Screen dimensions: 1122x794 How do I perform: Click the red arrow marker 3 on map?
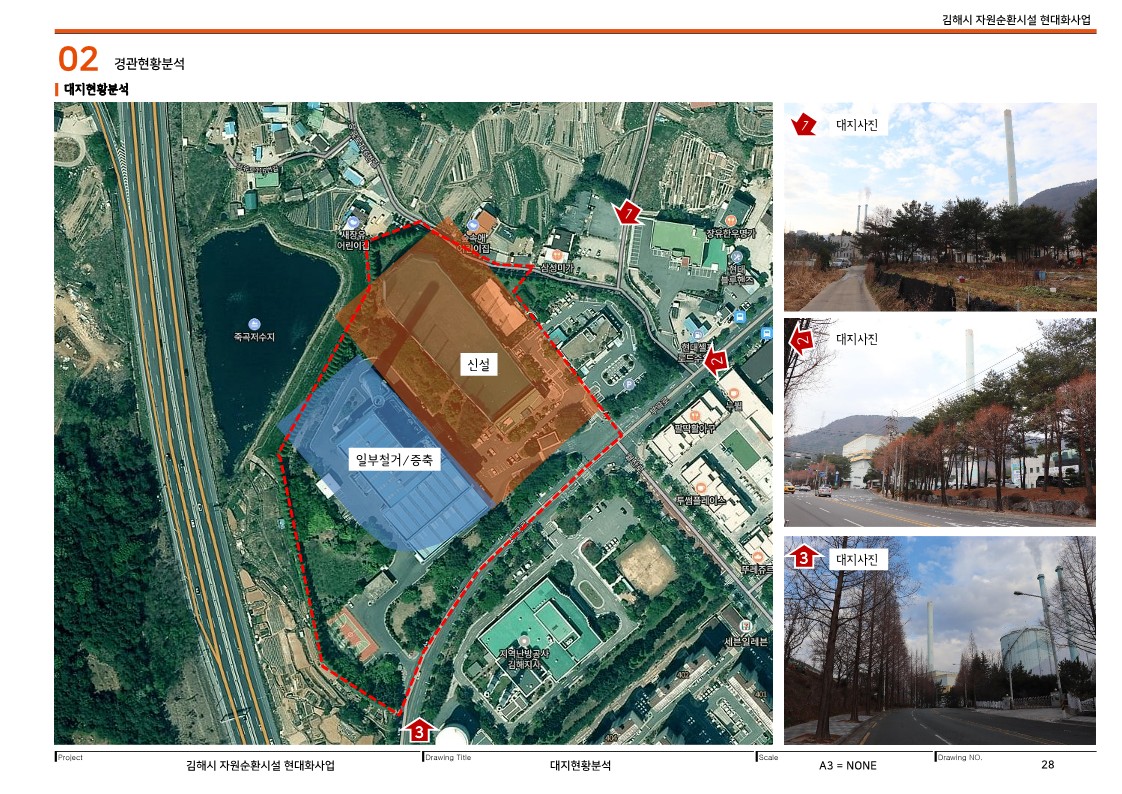click(419, 731)
